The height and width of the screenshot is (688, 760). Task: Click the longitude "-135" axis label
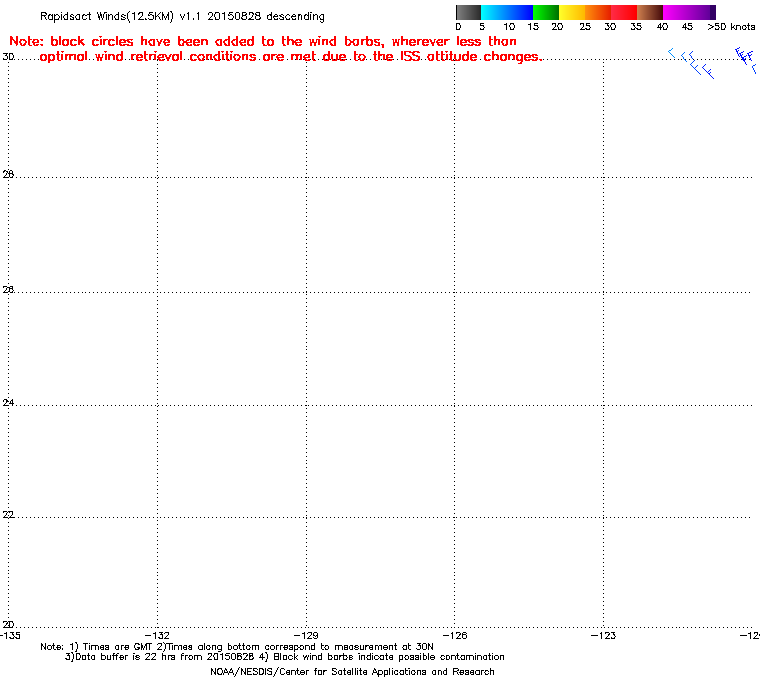click(x=10, y=635)
